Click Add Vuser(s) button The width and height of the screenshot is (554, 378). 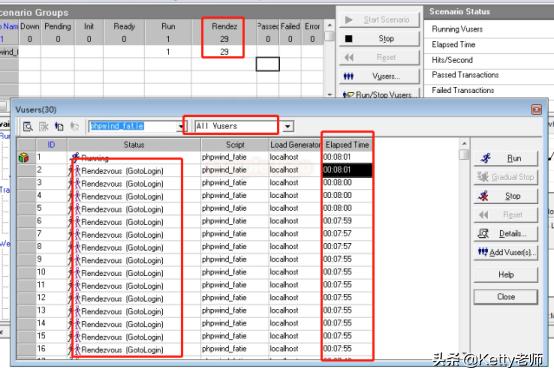click(x=506, y=252)
